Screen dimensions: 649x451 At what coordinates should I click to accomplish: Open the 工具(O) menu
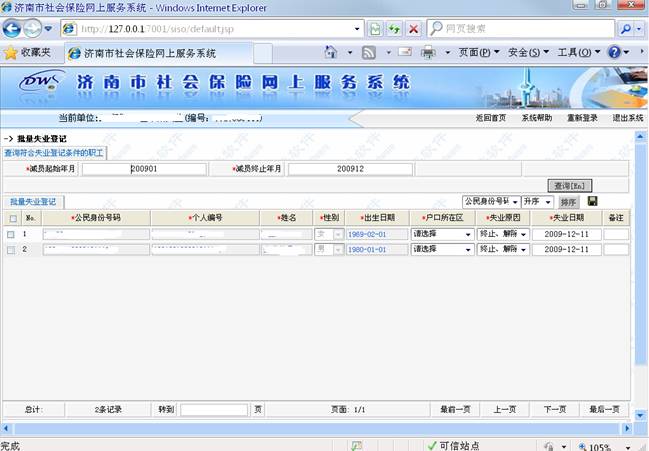[579, 53]
